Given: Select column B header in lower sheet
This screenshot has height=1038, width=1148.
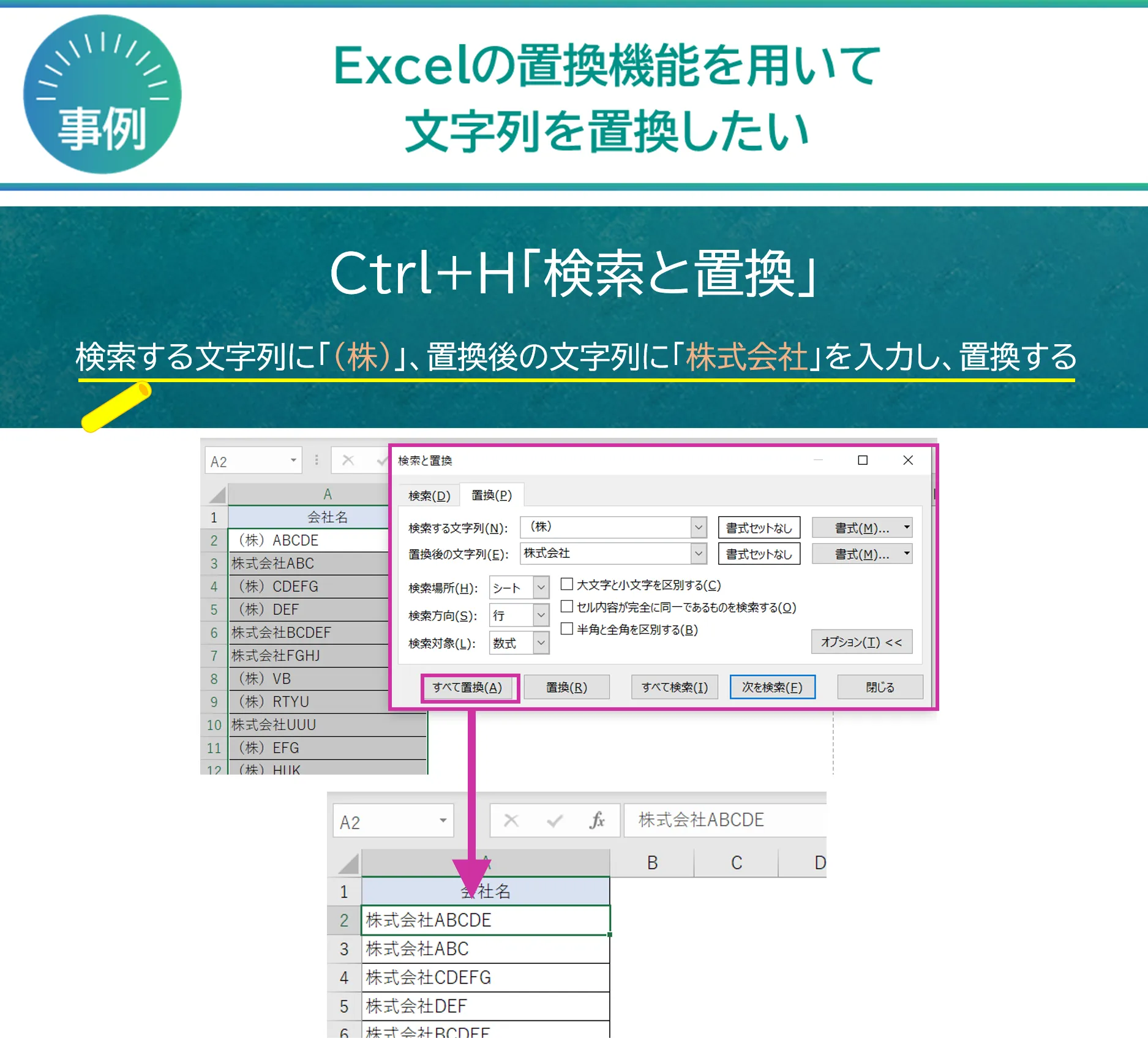Looking at the screenshot, I should coord(652,863).
